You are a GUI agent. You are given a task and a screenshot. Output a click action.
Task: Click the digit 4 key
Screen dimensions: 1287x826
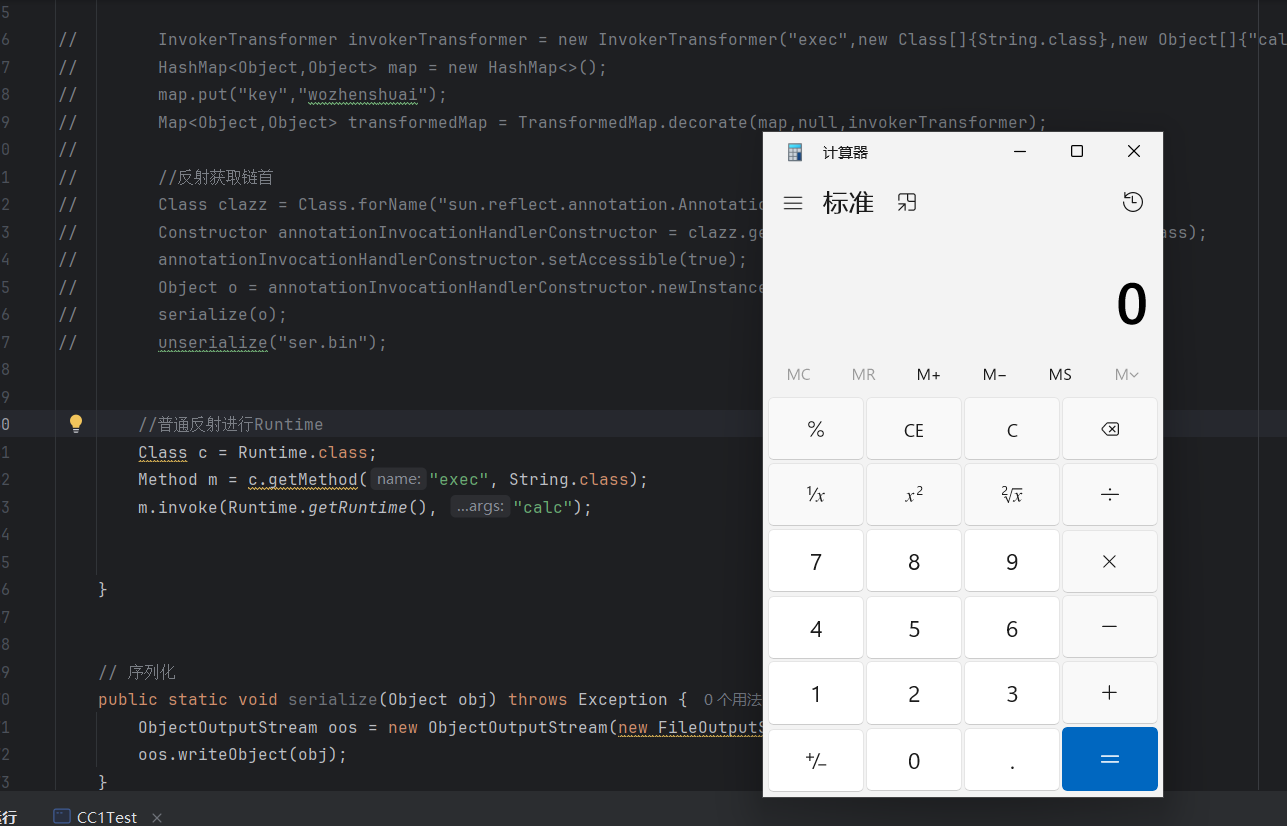click(816, 627)
